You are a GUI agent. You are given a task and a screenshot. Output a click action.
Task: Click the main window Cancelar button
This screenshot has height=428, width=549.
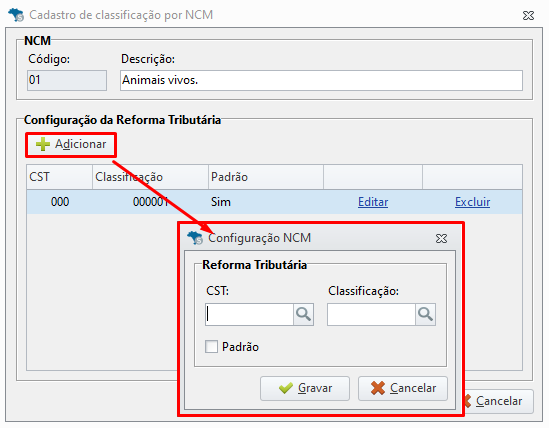click(x=499, y=401)
